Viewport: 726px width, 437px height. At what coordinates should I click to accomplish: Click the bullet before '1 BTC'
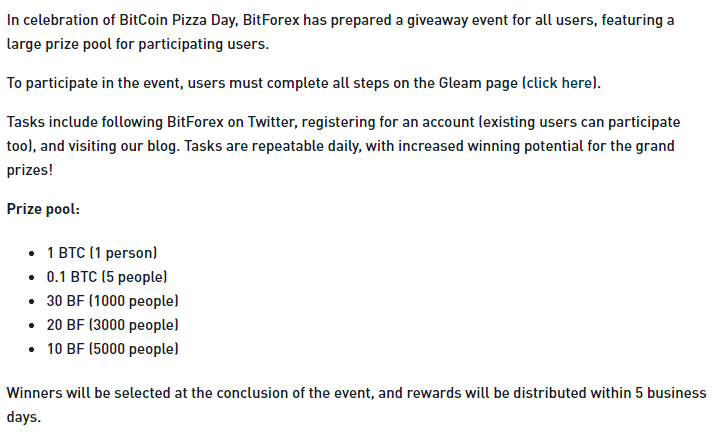pyautogui.click(x=31, y=253)
